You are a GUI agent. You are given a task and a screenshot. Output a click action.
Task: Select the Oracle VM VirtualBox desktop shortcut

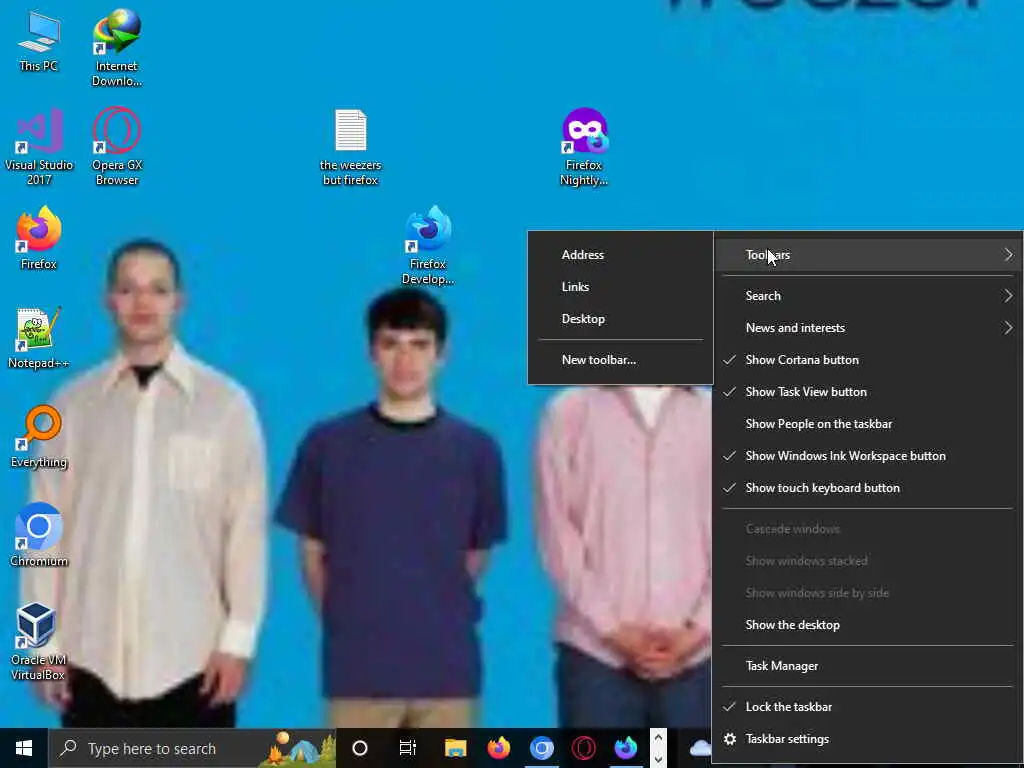pyautogui.click(x=38, y=642)
